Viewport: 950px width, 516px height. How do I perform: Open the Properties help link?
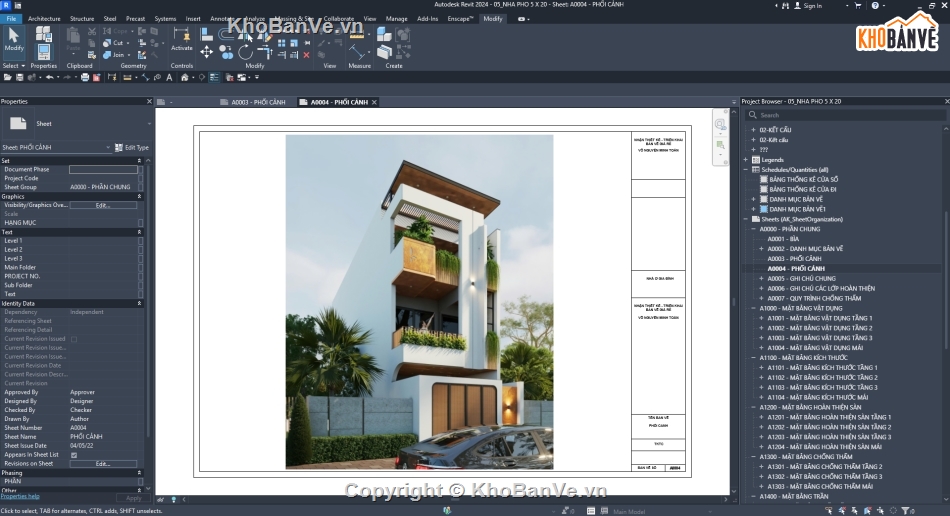point(20,496)
